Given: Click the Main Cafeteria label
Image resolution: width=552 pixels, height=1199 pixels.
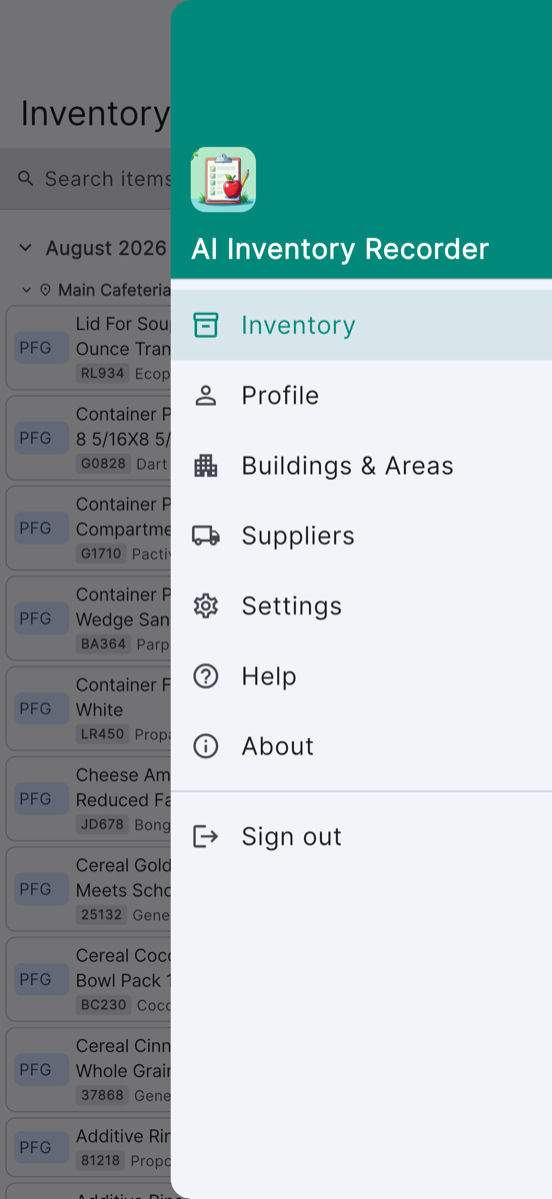Looking at the screenshot, I should [x=114, y=290].
